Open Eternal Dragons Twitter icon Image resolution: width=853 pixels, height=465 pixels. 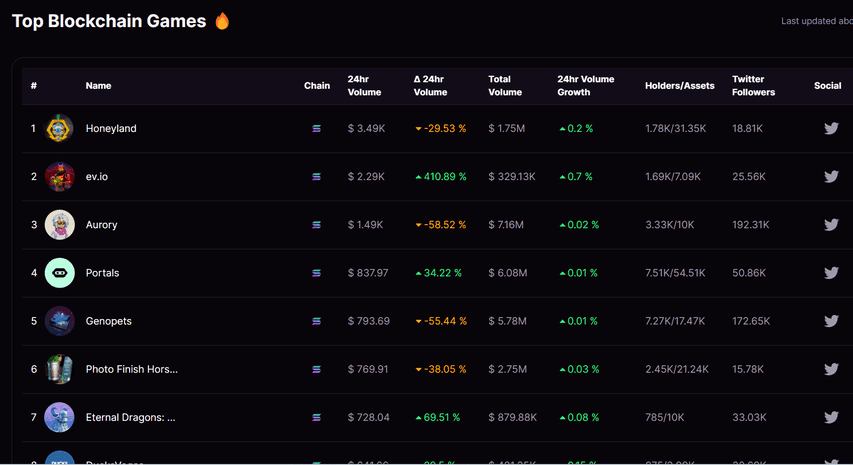(831, 417)
